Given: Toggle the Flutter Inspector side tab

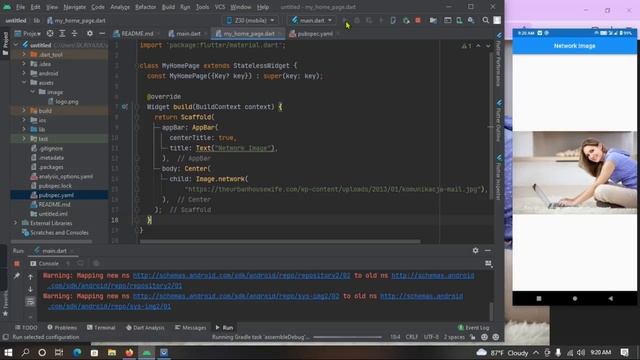Looking at the screenshot, I should coord(499,178).
